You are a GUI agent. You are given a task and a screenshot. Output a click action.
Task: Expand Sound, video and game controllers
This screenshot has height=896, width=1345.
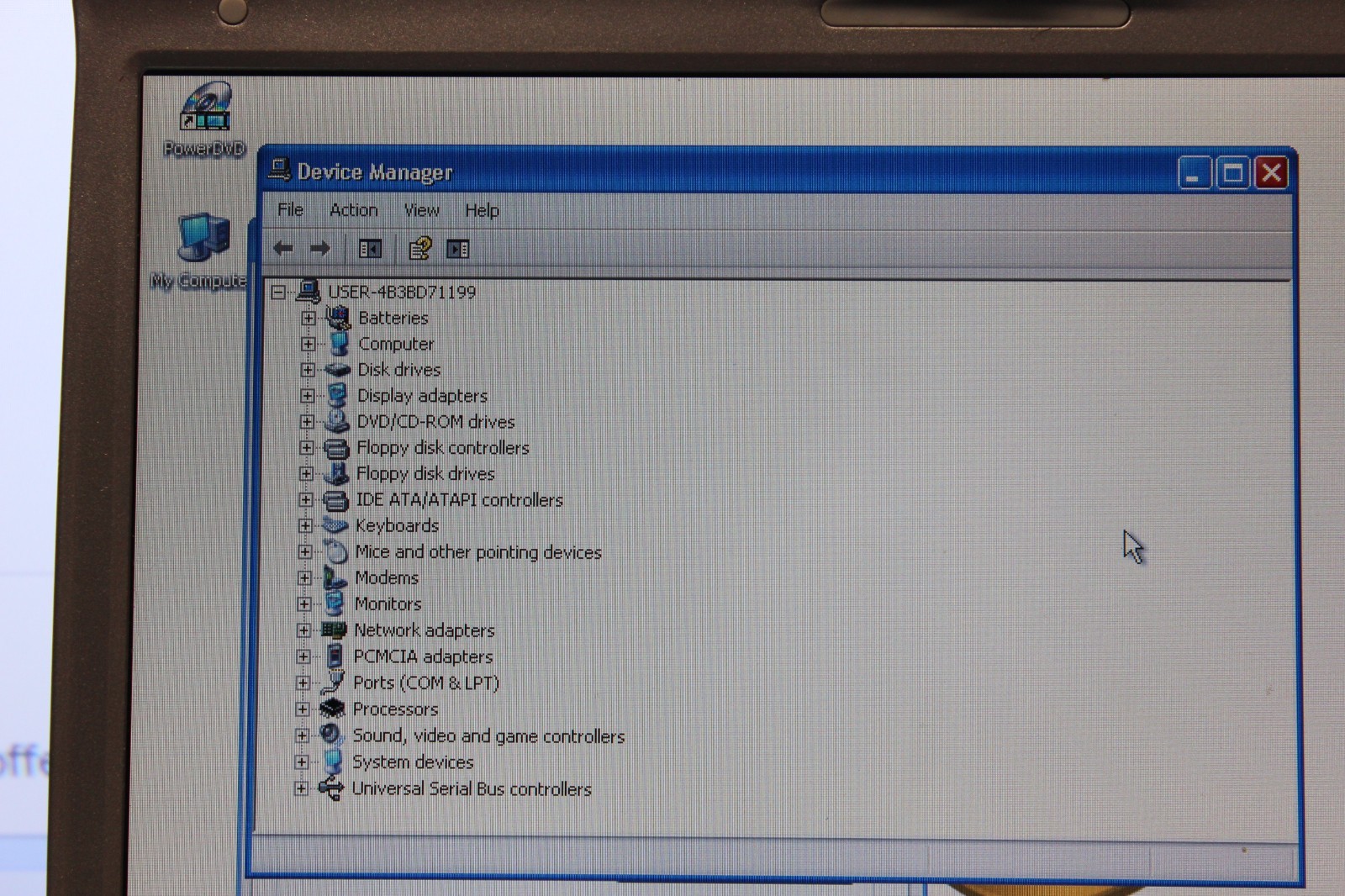(x=302, y=735)
